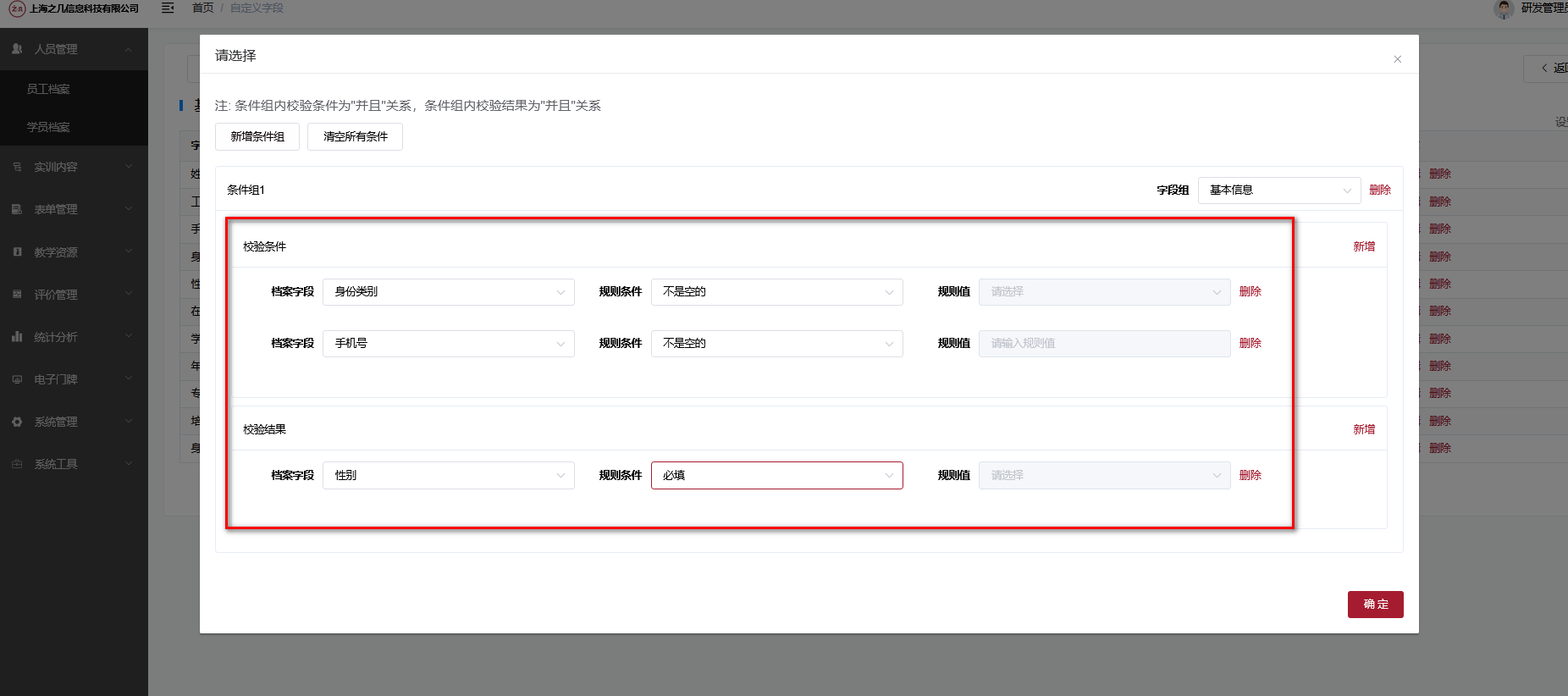
Task: Click the 研发管理员 user name
Action: (x=1543, y=8)
